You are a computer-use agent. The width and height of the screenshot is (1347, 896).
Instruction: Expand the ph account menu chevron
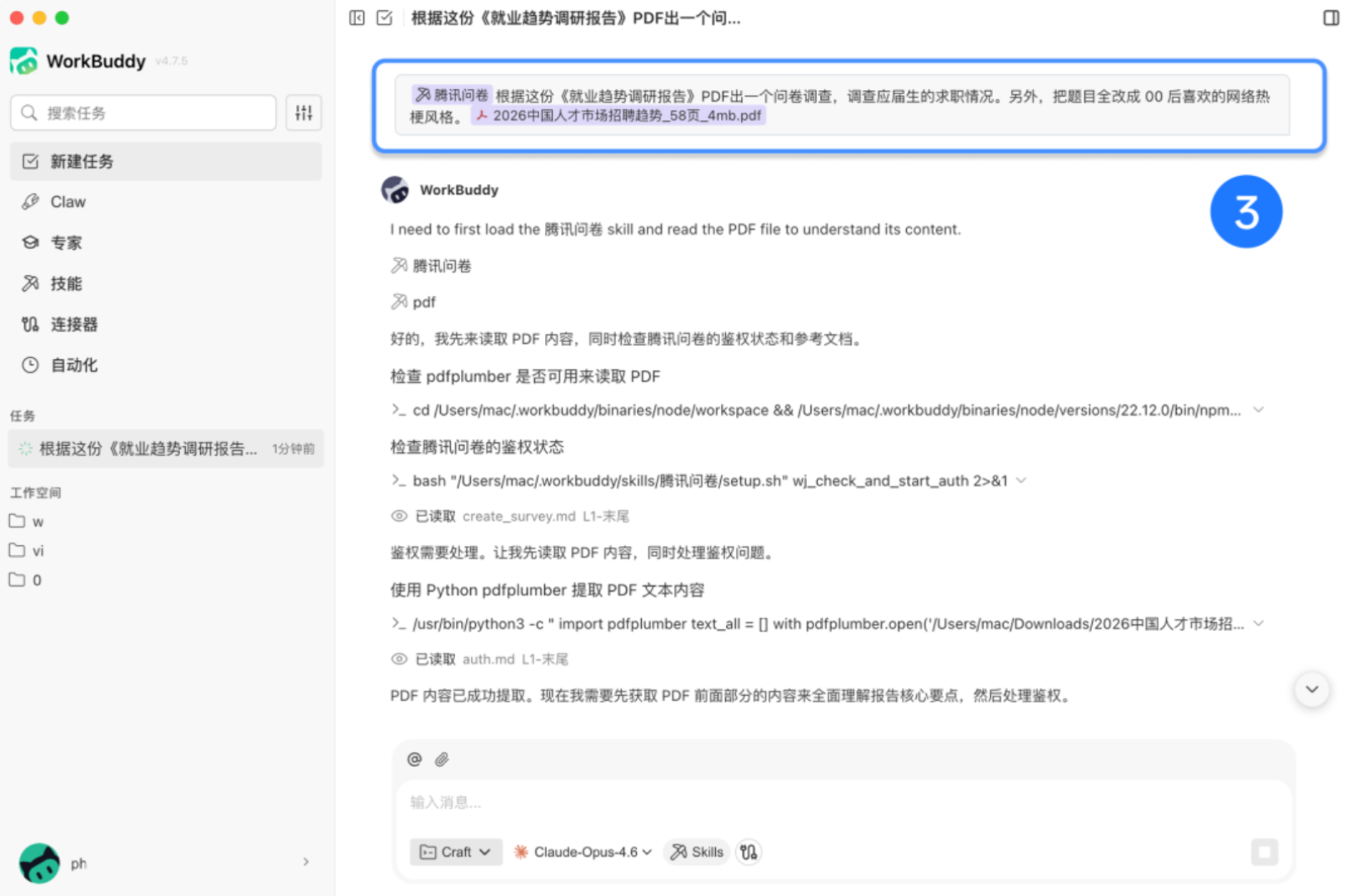coord(306,862)
